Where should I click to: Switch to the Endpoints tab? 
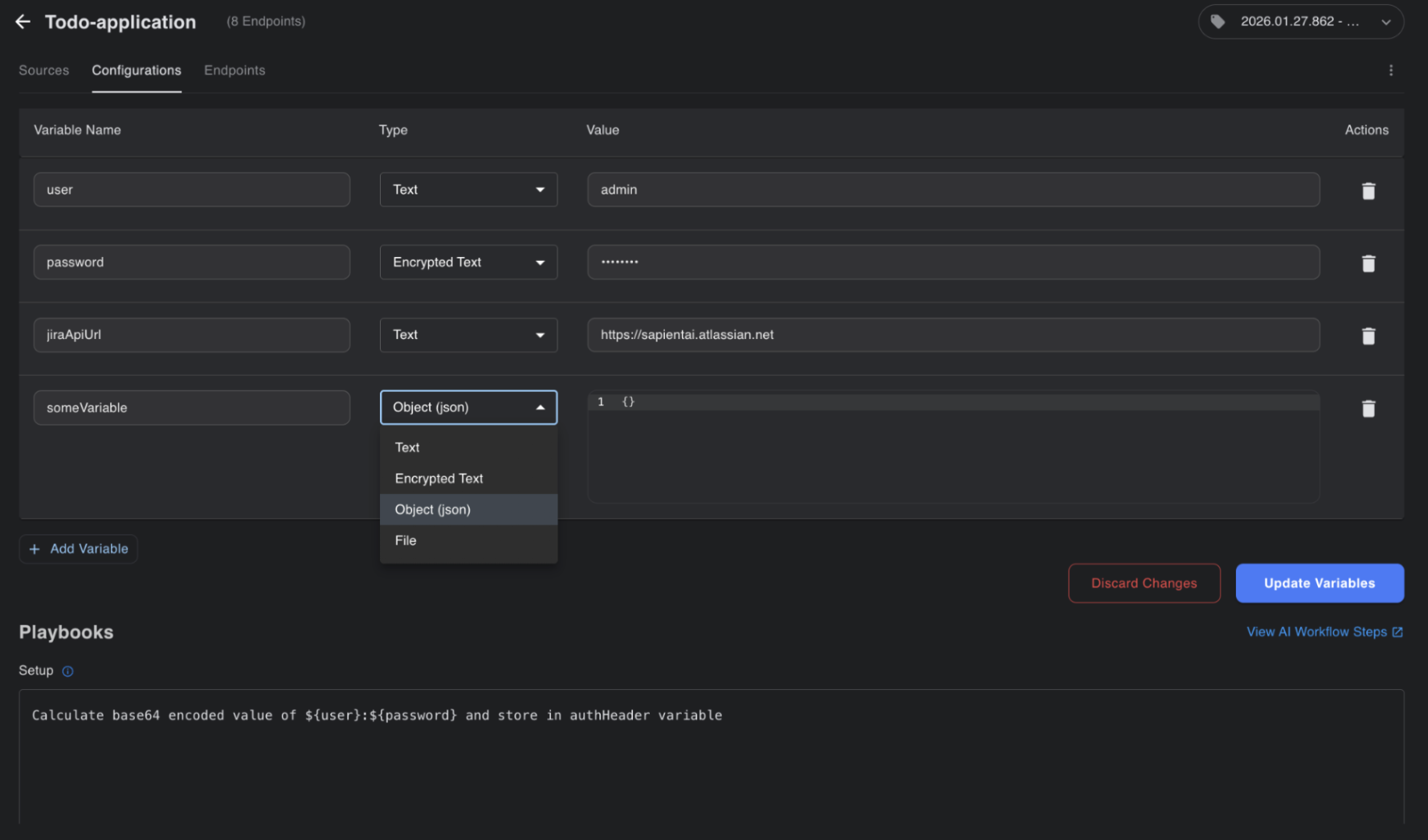(235, 71)
